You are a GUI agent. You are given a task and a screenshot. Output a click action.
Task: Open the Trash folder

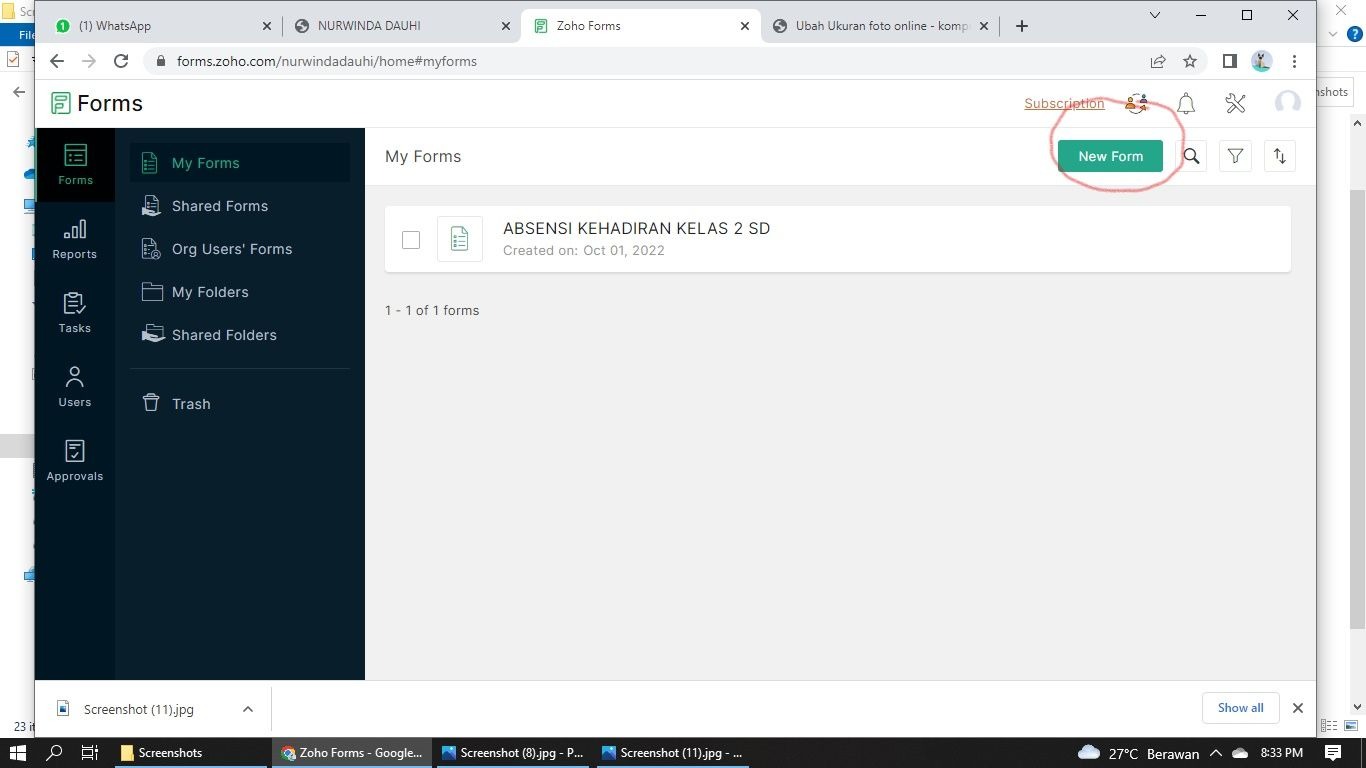pos(240,404)
